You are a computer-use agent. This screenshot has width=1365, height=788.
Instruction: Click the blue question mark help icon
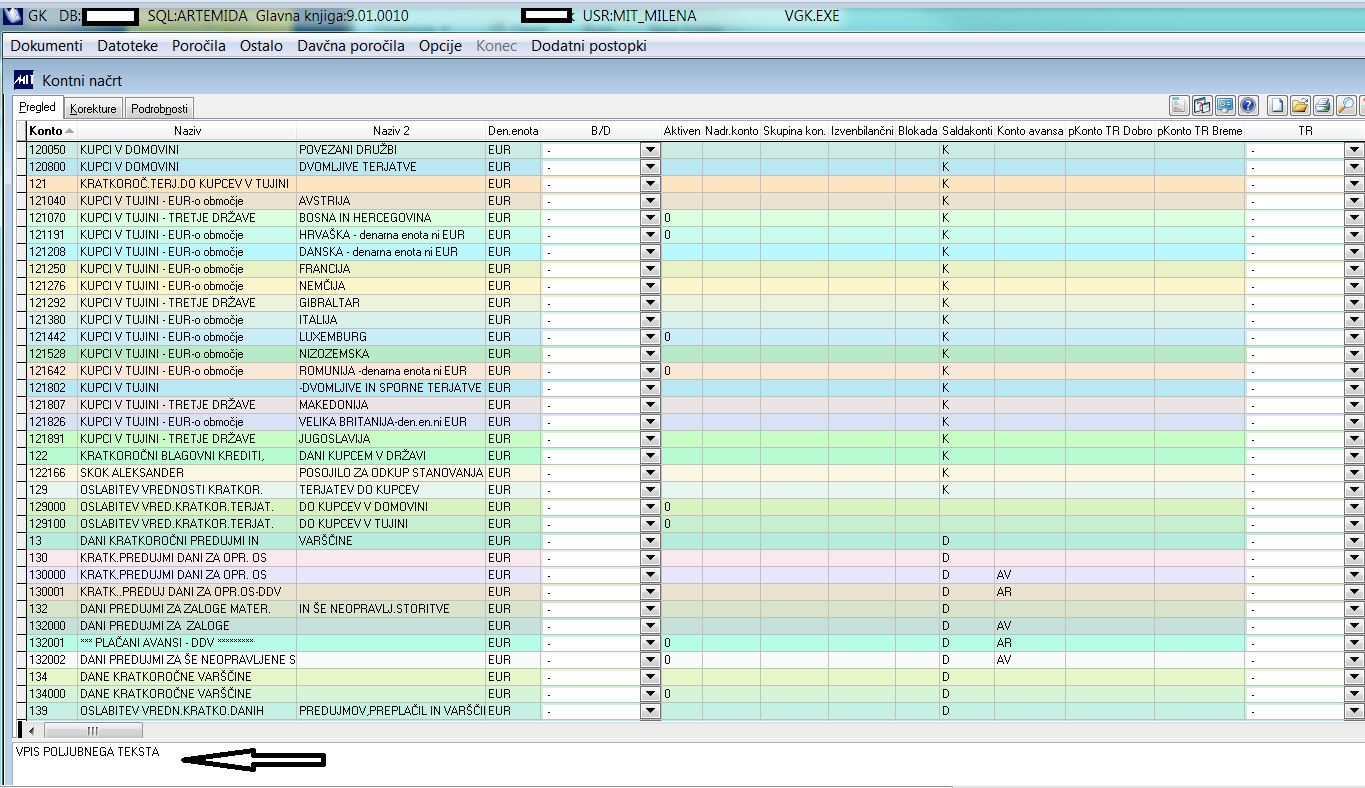click(x=1248, y=106)
